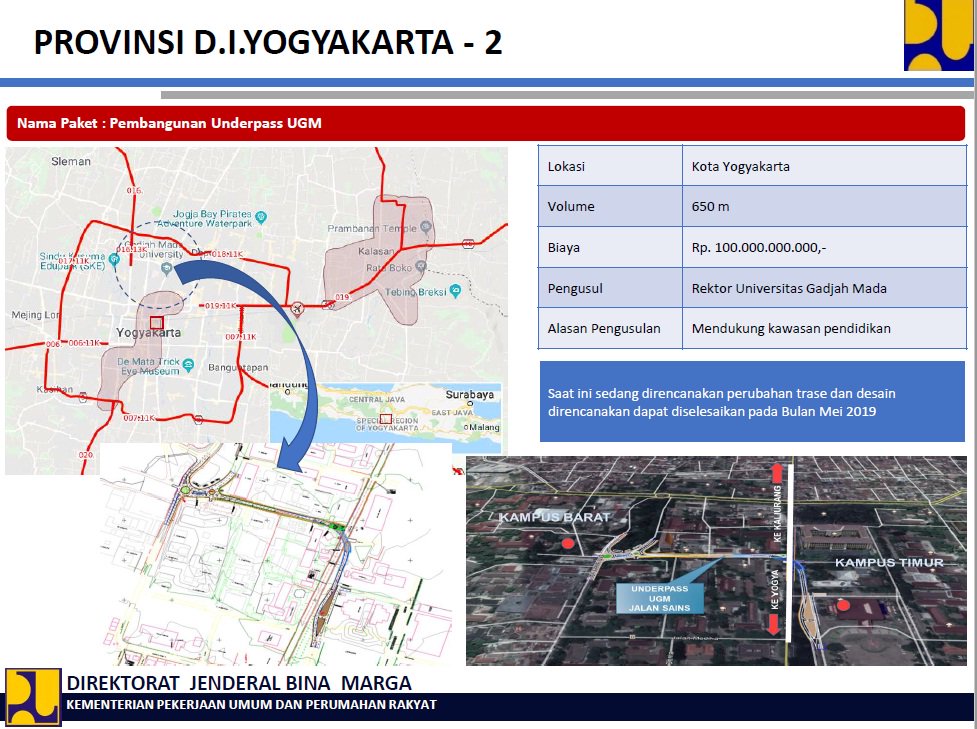Image resolution: width=977 pixels, height=729 pixels.
Task: Click the Ratu Boko map pin
Action: (x=421, y=267)
